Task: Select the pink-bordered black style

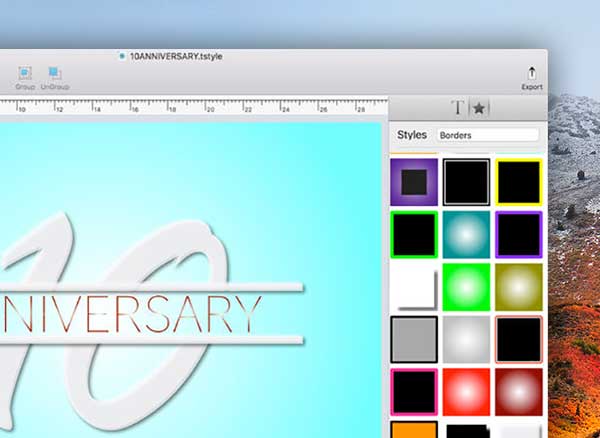Action: pyautogui.click(x=414, y=392)
